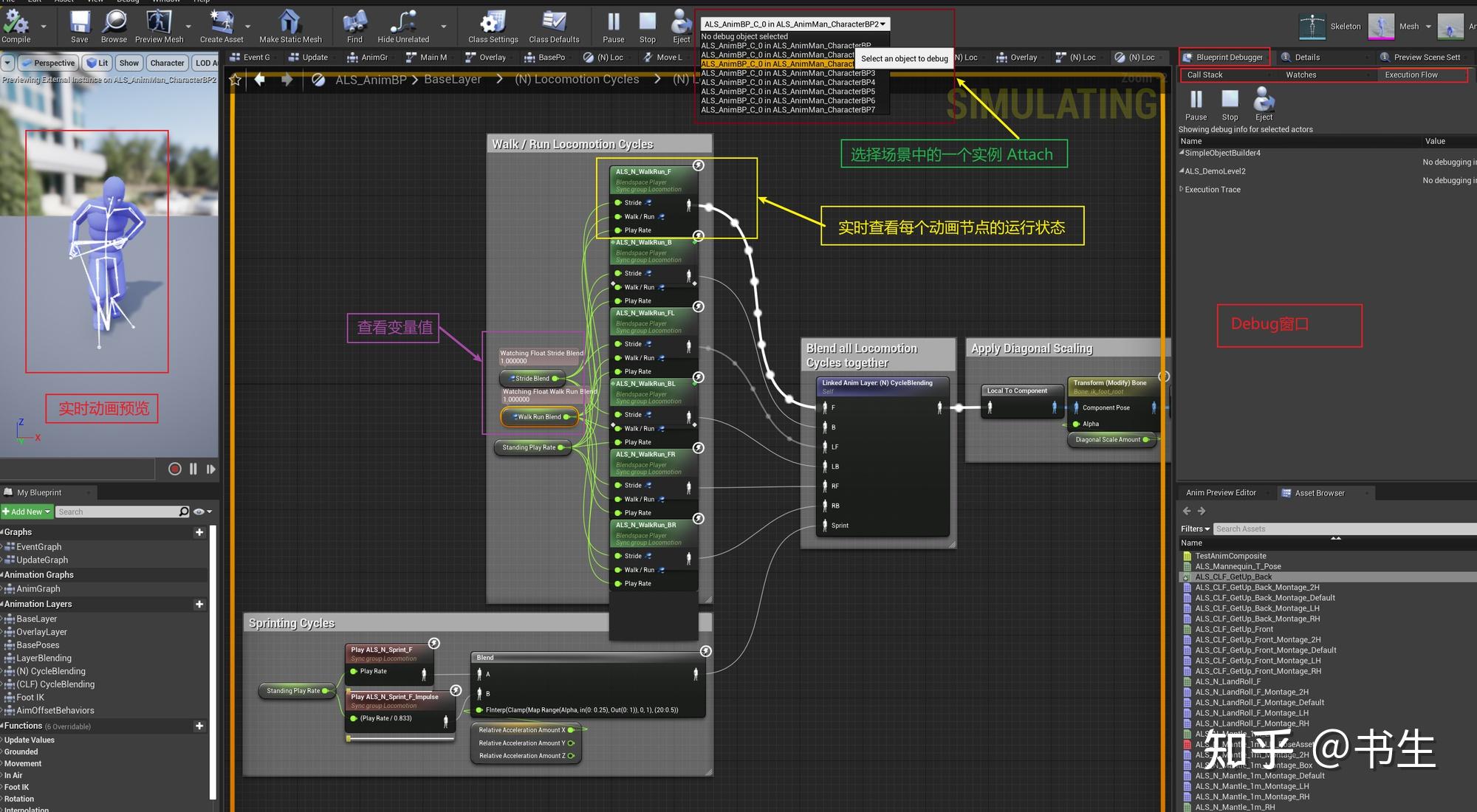The image size is (1477, 812).
Task: Click the Make Static Mesh icon
Action: pos(289,22)
